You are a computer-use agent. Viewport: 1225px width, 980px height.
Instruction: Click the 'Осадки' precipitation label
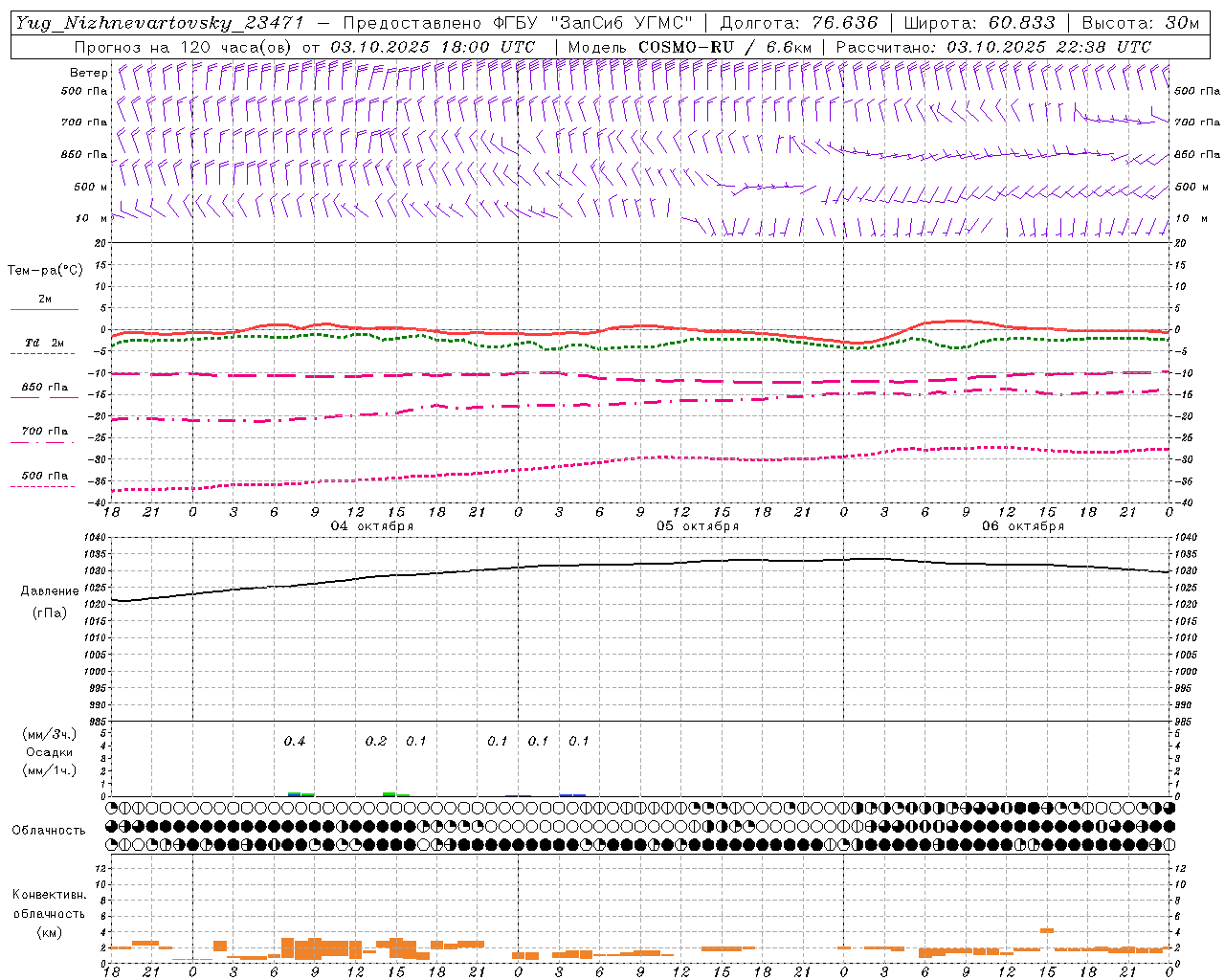[49, 752]
